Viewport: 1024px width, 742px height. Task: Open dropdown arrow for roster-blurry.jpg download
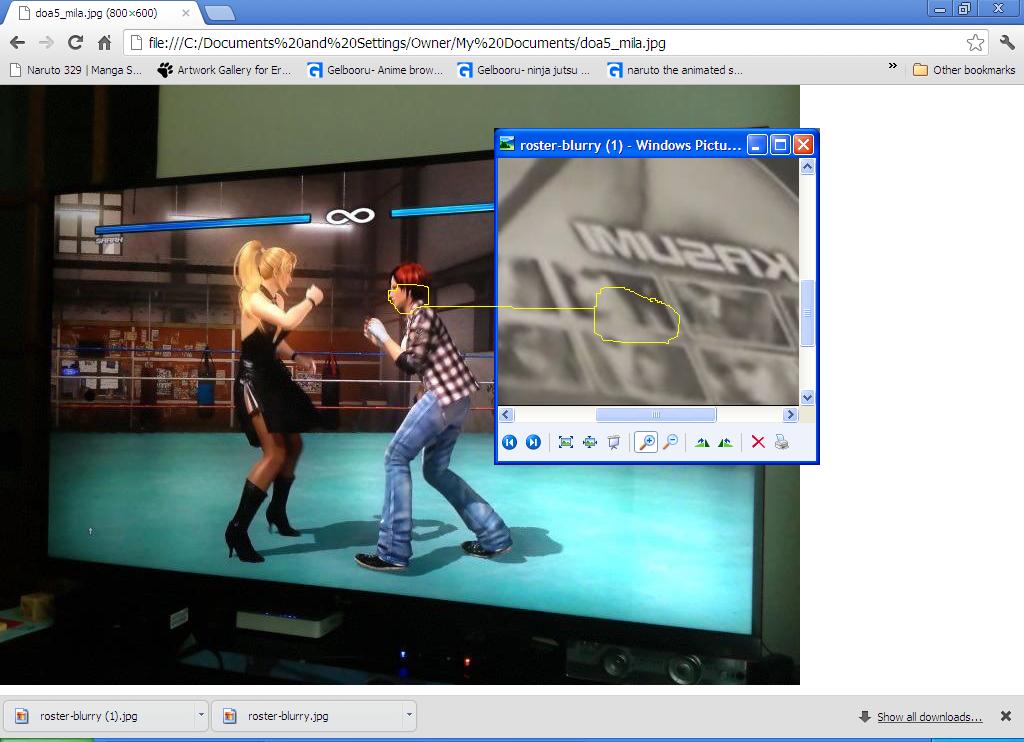(x=408, y=716)
